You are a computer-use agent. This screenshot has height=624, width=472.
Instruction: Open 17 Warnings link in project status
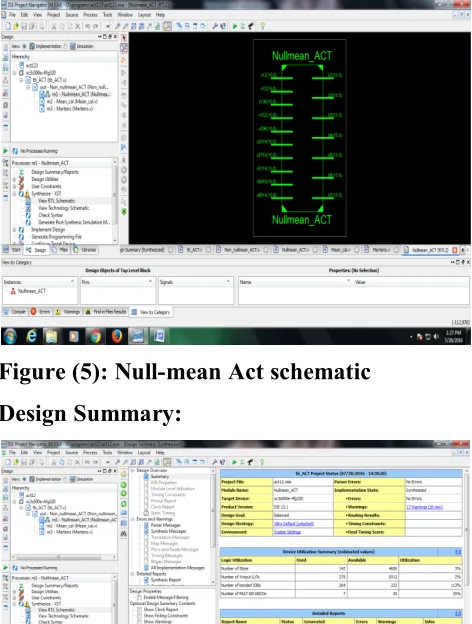coord(424,507)
